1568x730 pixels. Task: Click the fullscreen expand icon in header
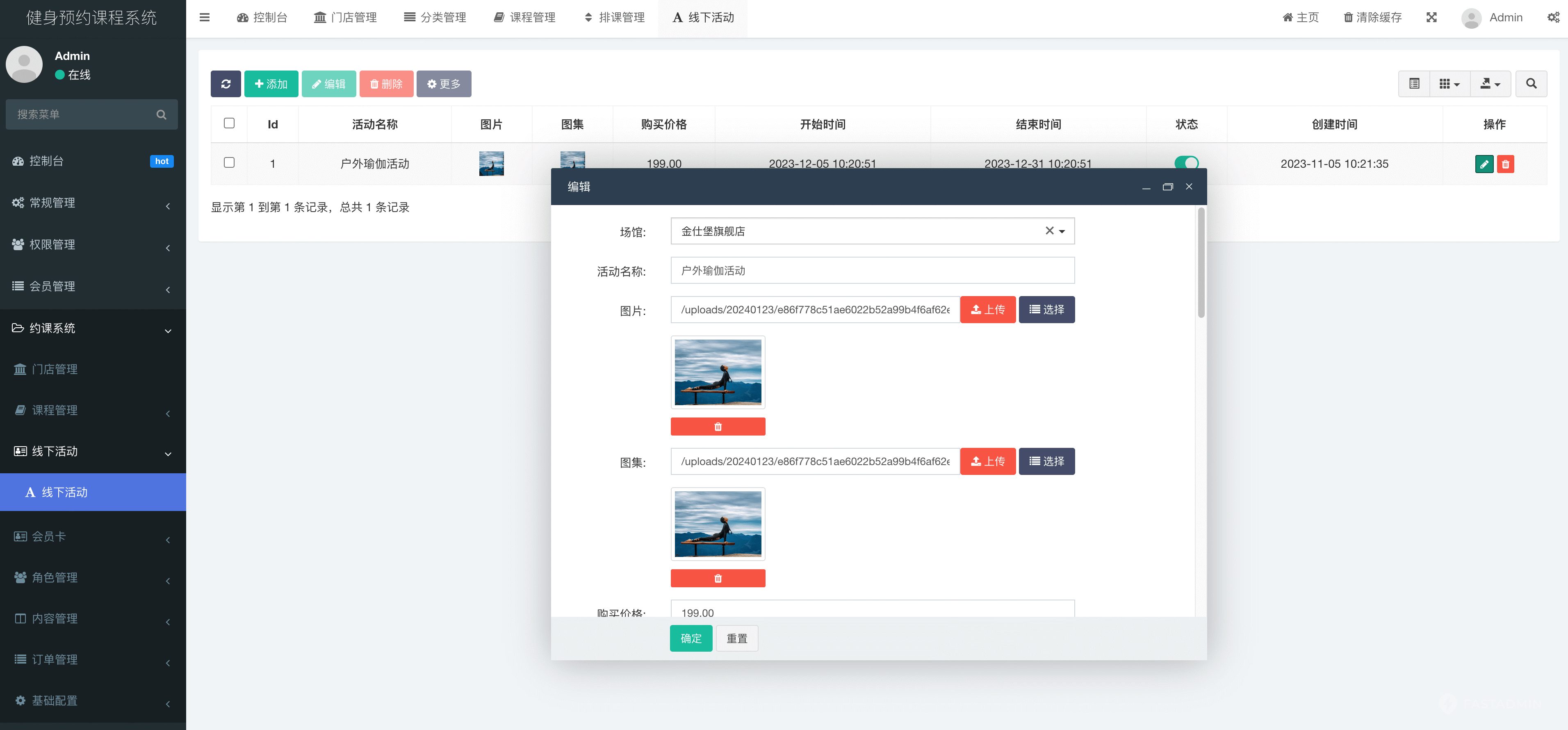[x=1431, y=18]
